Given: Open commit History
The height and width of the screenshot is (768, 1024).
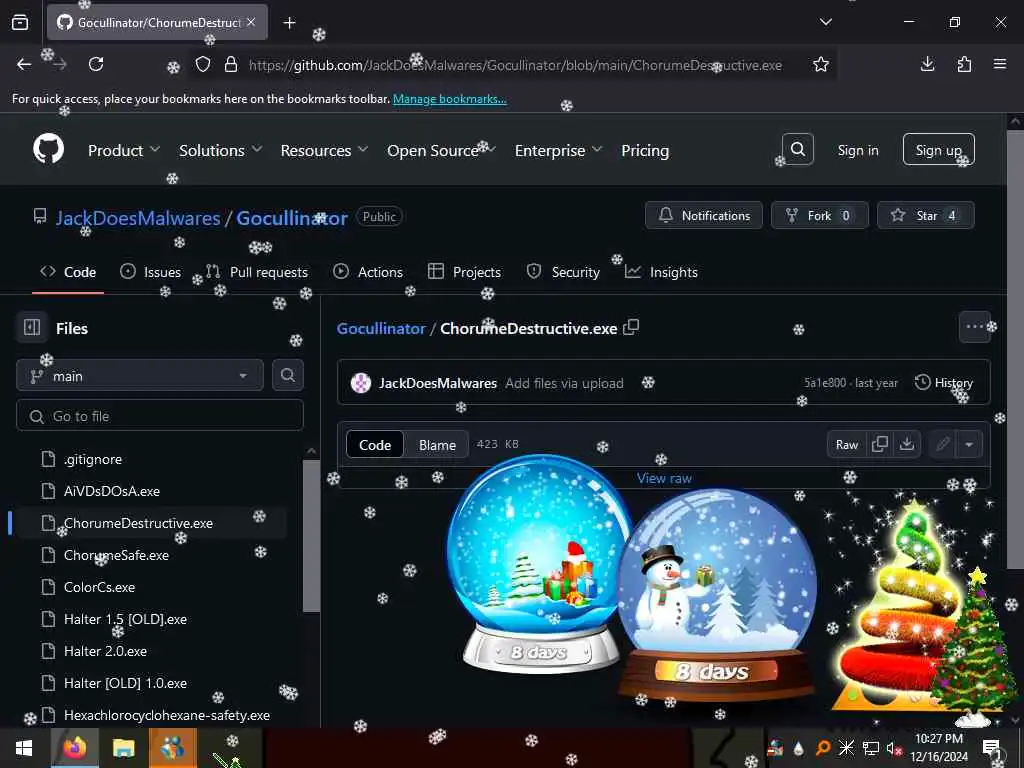Looking at the screenshot, I should click(x=944, y=383).
